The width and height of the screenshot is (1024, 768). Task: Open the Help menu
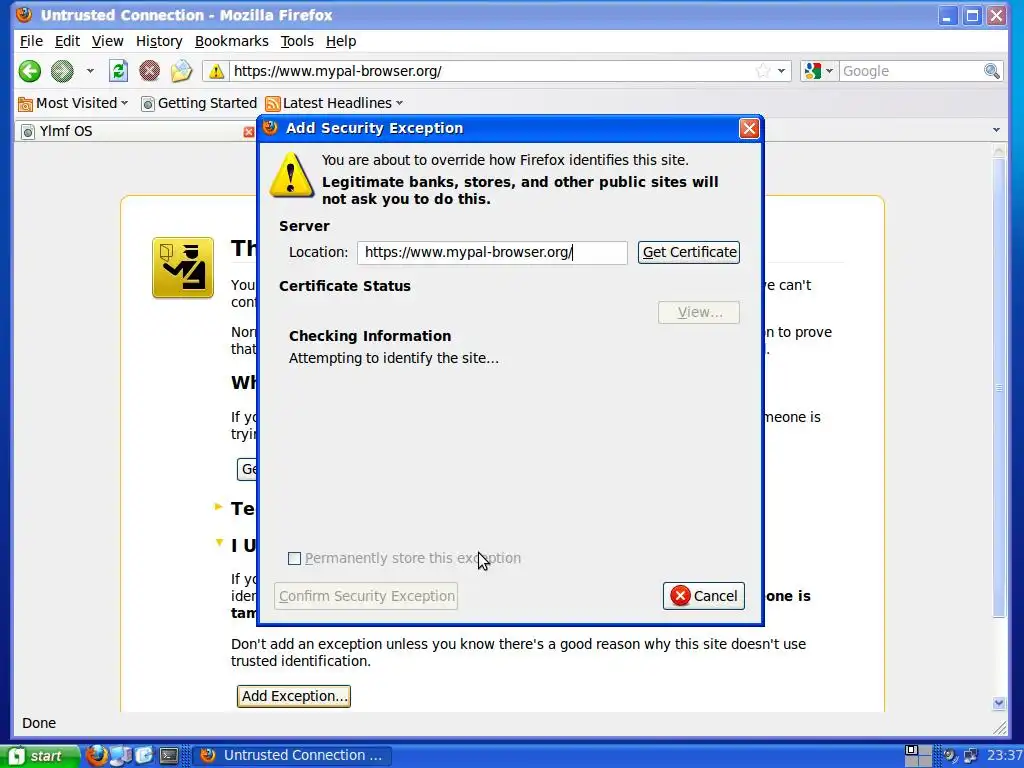341,41
